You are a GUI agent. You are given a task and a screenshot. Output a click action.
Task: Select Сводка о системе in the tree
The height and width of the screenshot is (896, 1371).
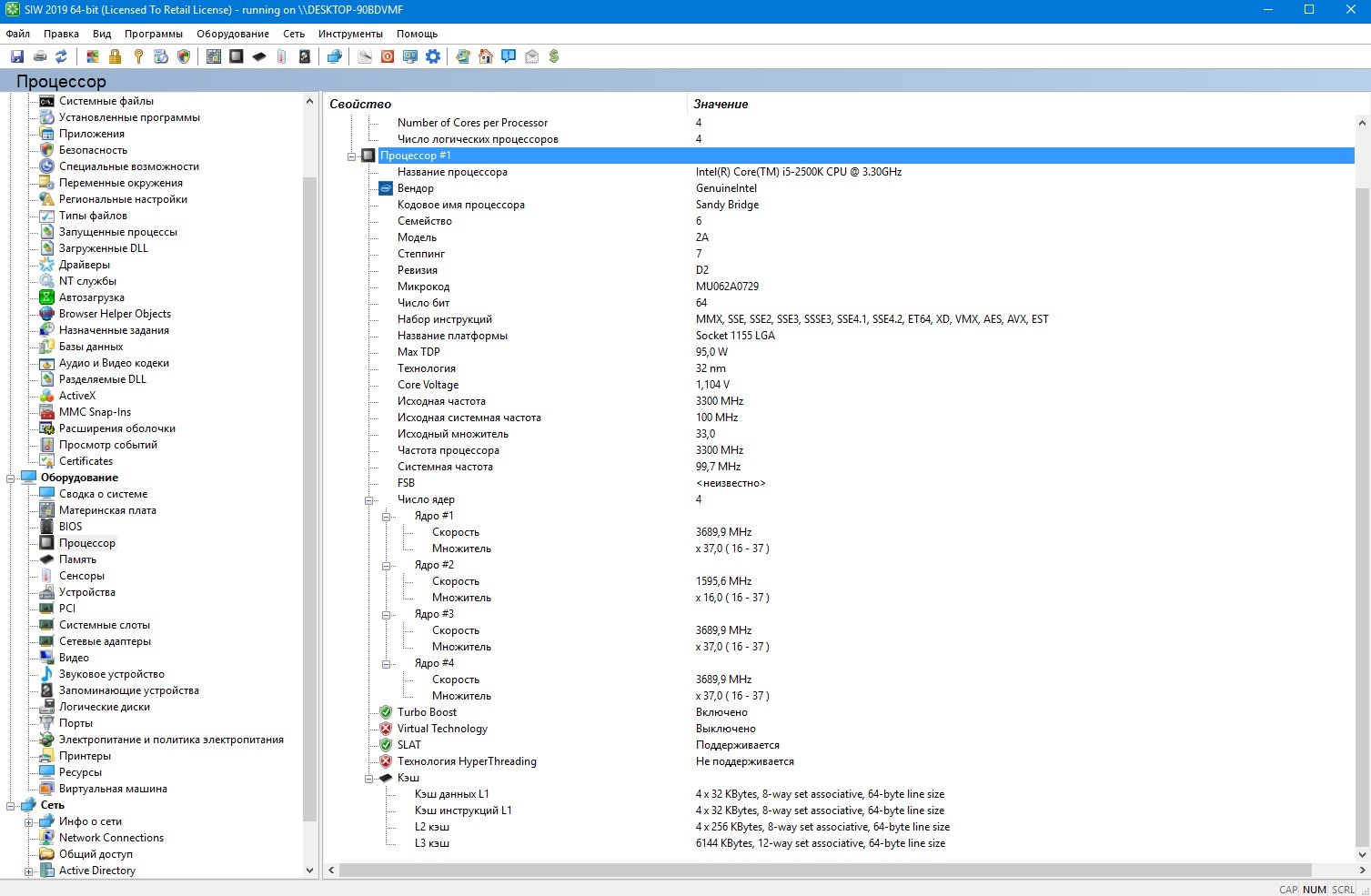103,494
